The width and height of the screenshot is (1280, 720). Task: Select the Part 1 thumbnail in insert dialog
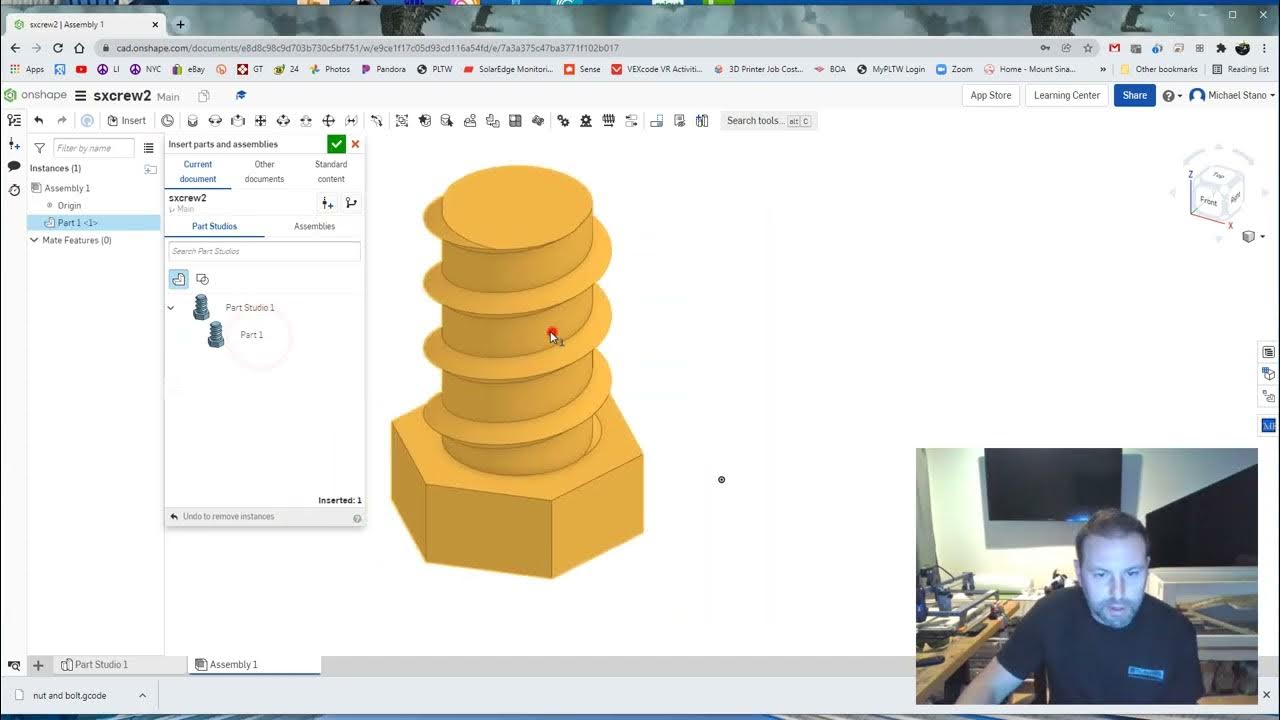click(216, 335)
